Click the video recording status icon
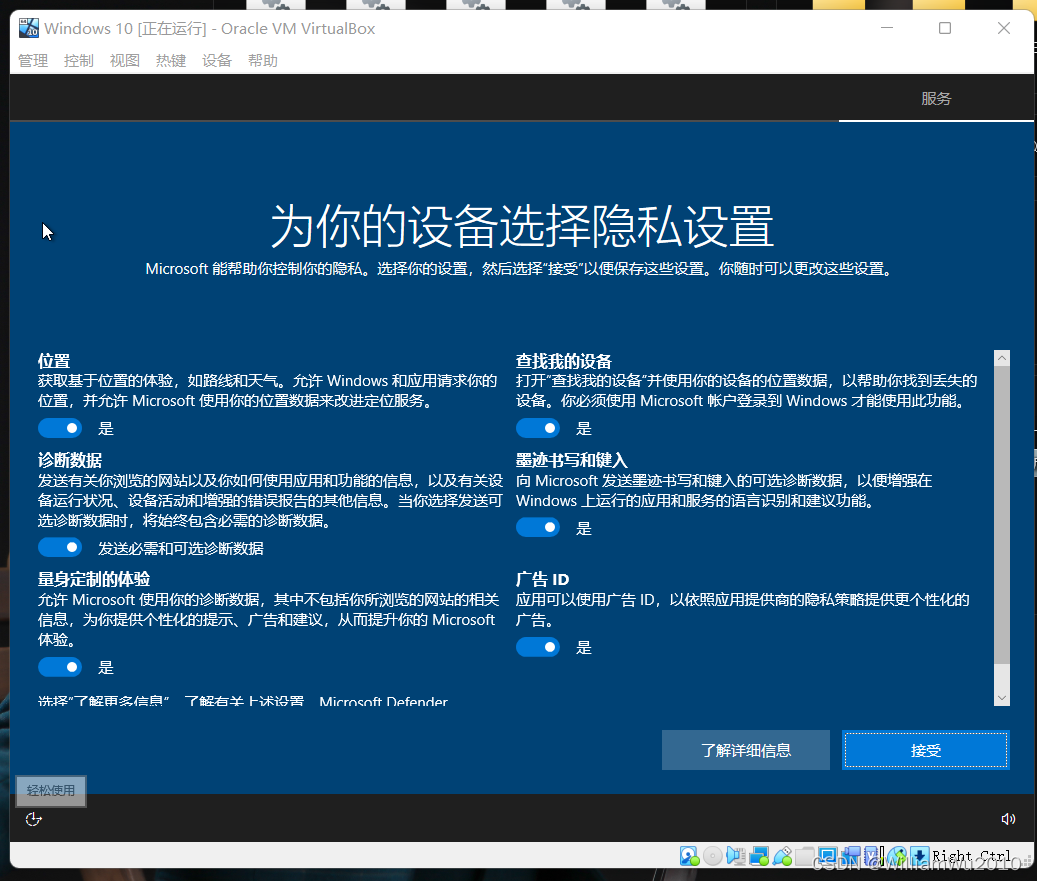This screenshot has width=1037, height=881. point(851,856)
